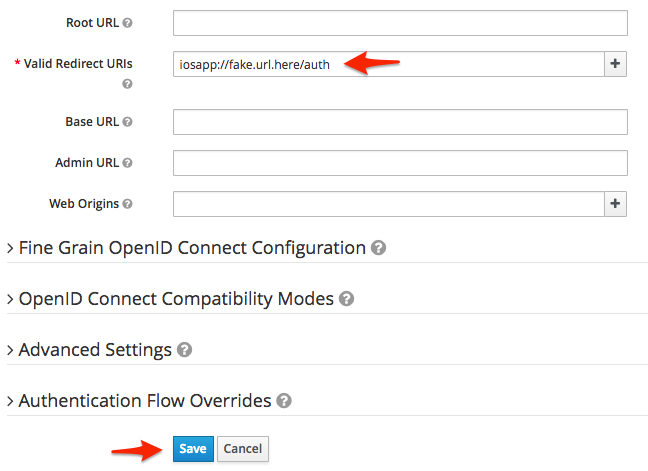Click the Root URL help icon
648x471 pixels.
[128, 23]
